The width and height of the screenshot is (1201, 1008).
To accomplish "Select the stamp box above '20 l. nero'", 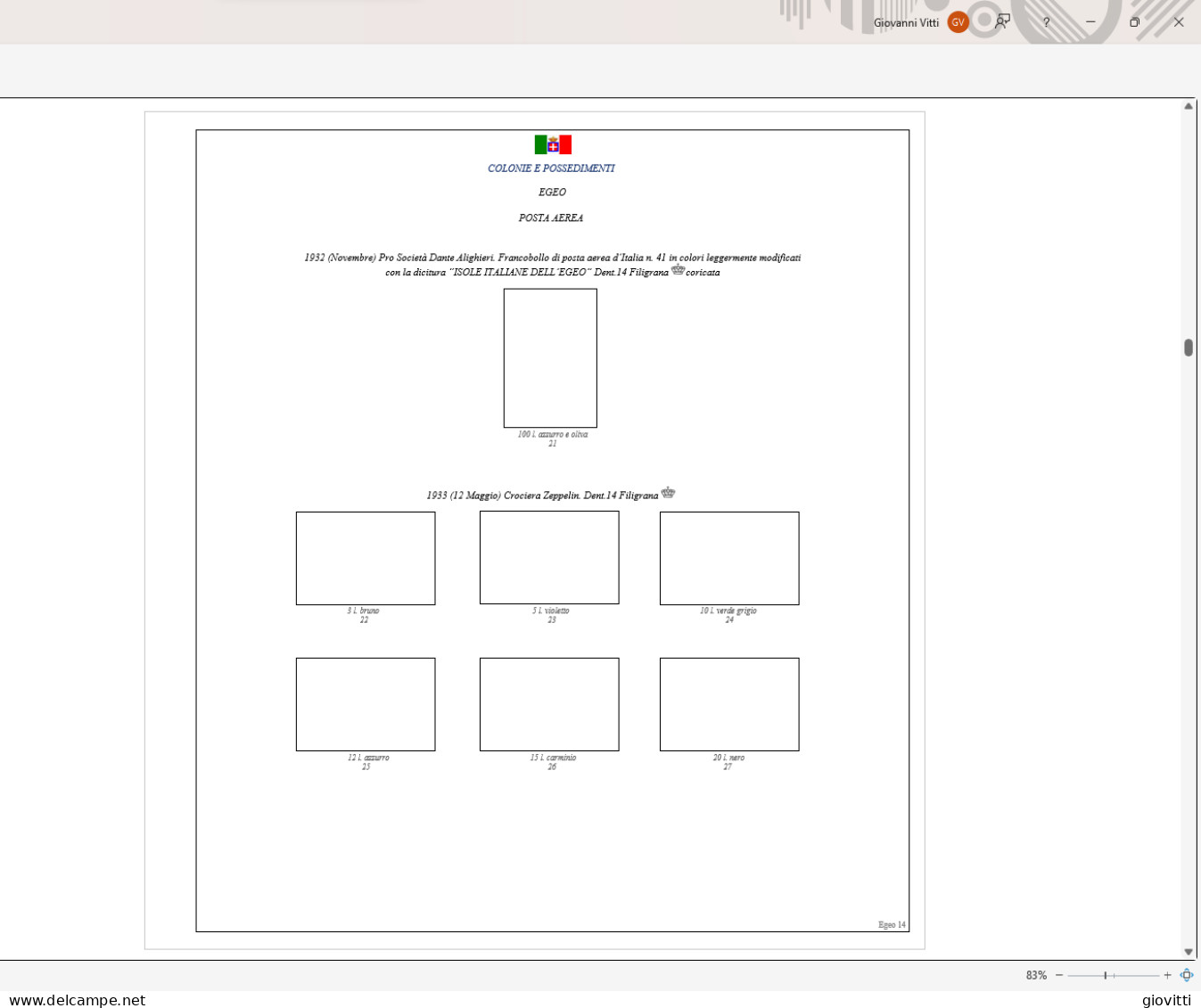I will (729, 704).
